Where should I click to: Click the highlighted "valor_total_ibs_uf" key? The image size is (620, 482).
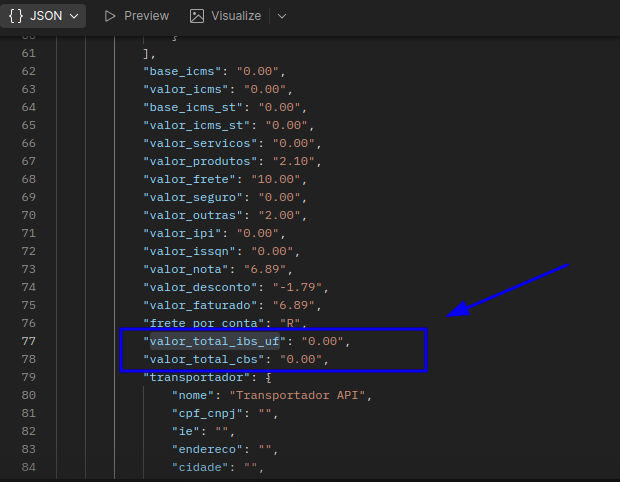[214, 341]
